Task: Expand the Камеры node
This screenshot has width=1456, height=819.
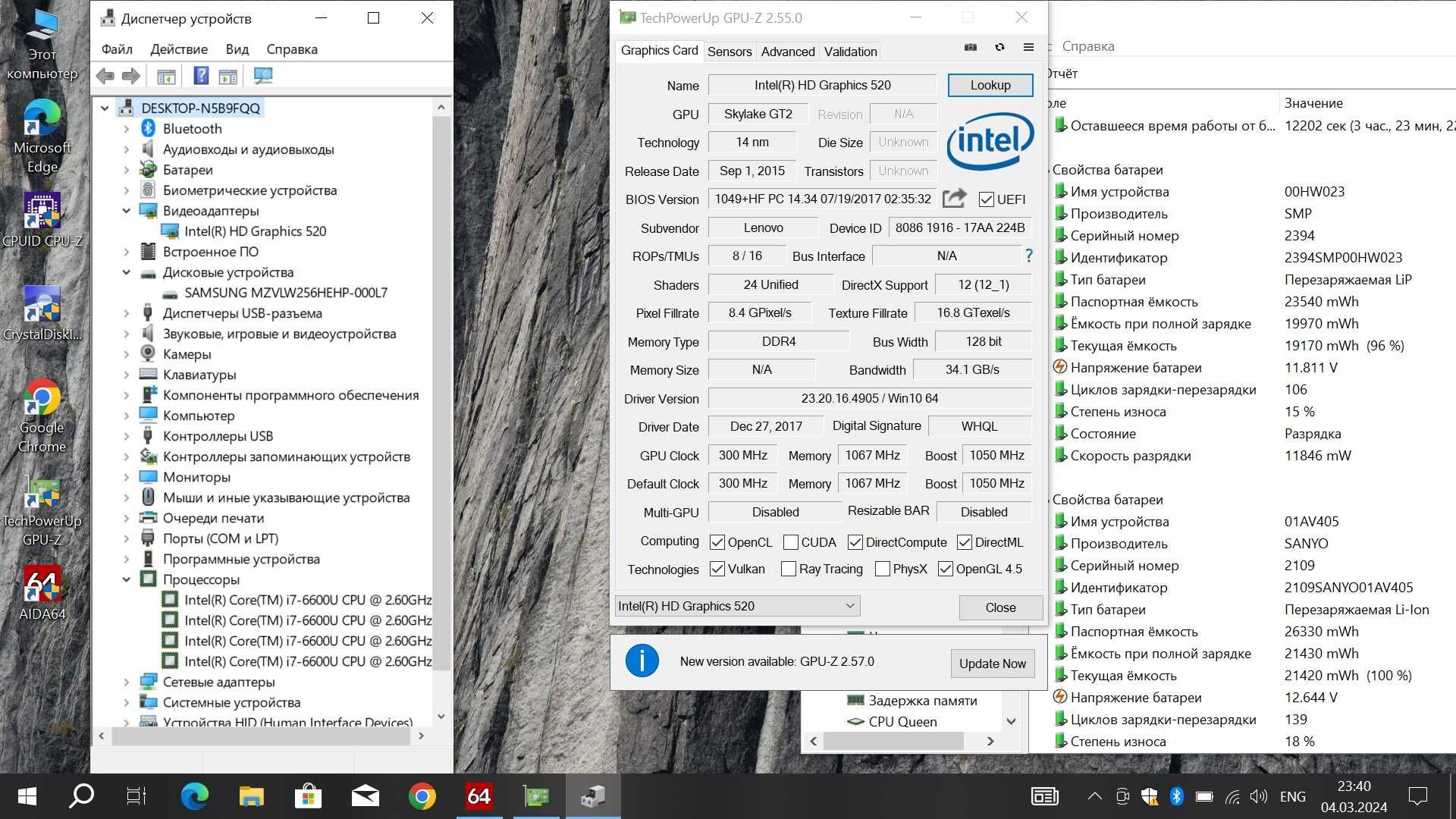Action: 127,354
